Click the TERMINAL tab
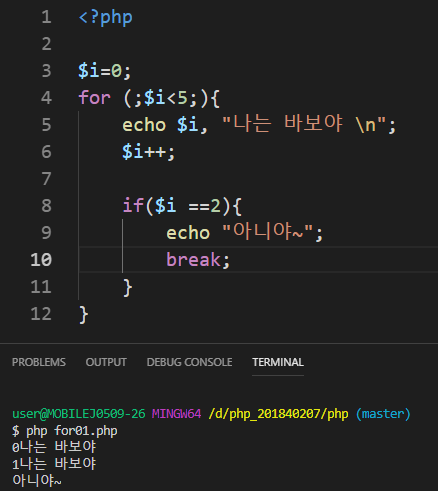438x491 pixels. 278,362
